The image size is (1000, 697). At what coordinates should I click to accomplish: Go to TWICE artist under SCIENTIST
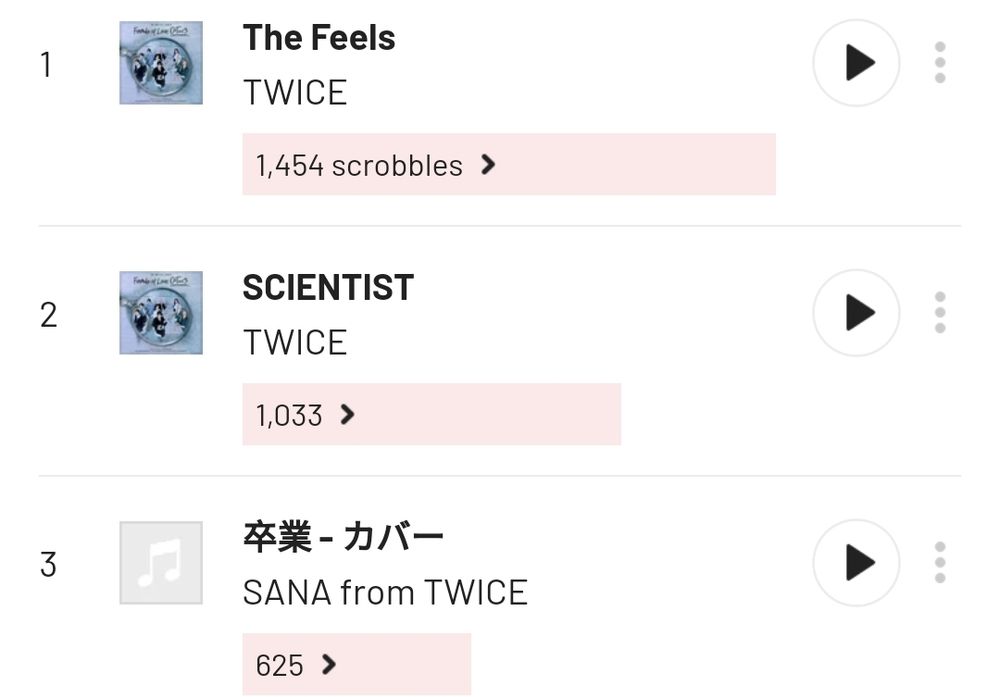click(x=295, y=343)
